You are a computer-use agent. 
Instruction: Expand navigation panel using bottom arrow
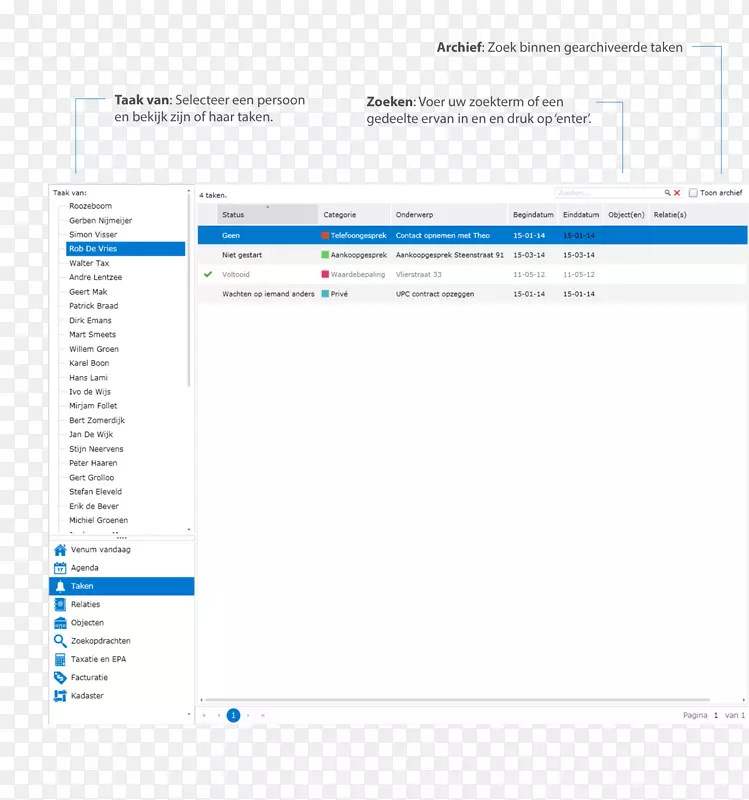click(189, 714)
